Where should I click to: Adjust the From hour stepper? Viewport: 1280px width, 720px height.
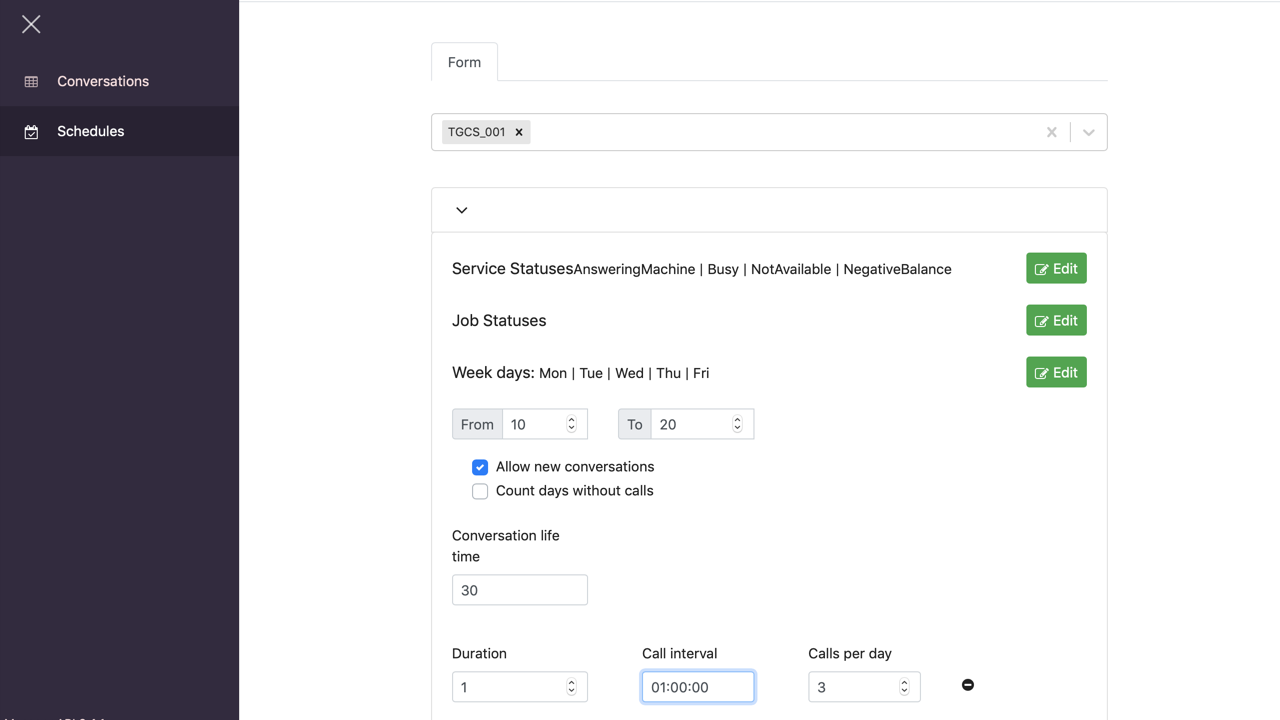coord(571,424)
